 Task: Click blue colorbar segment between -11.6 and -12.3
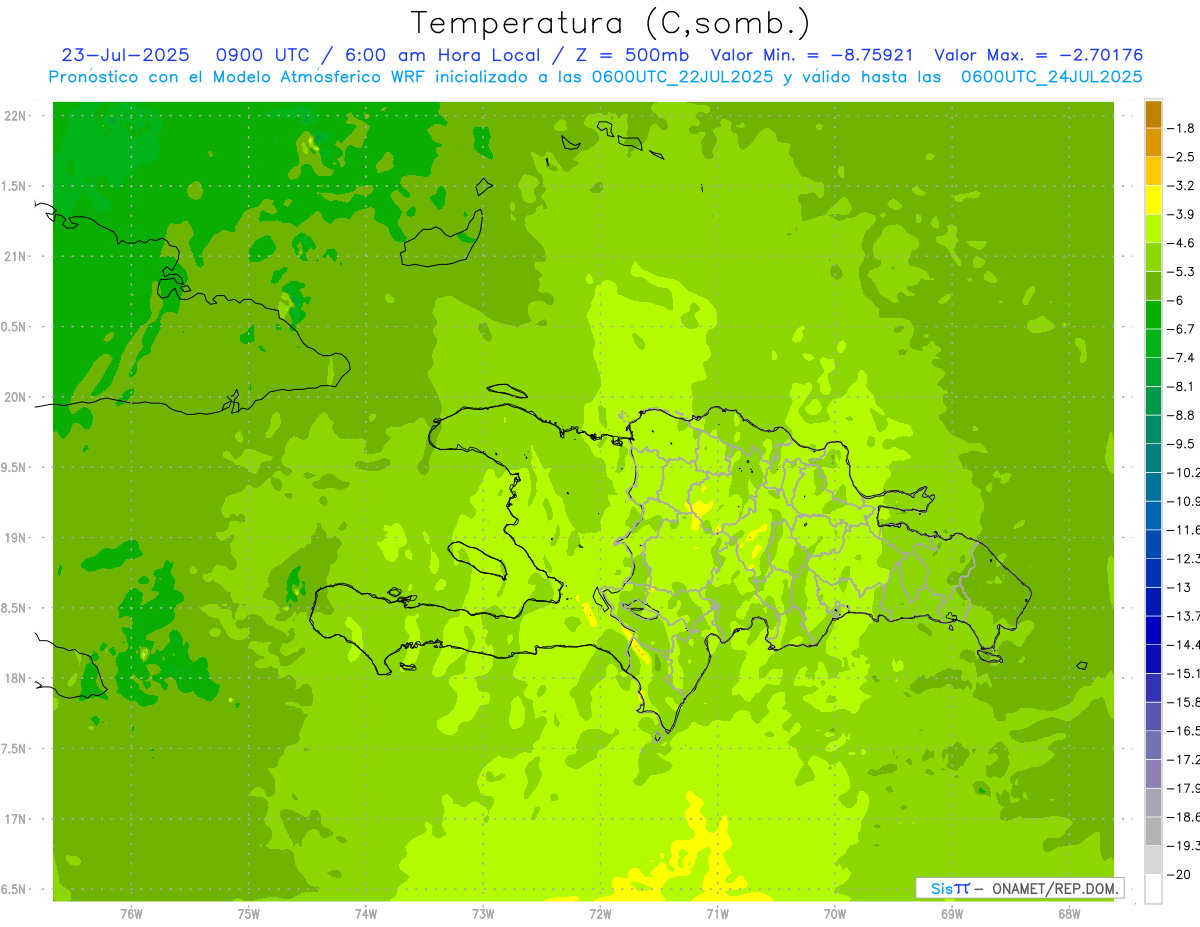tap(1153, 544)
